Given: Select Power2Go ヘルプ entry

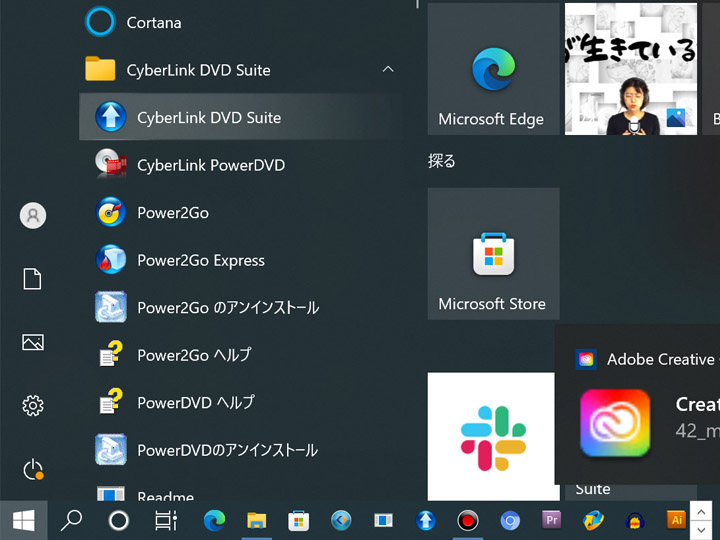Looking at the screenshot, I should tap(193, 355).
